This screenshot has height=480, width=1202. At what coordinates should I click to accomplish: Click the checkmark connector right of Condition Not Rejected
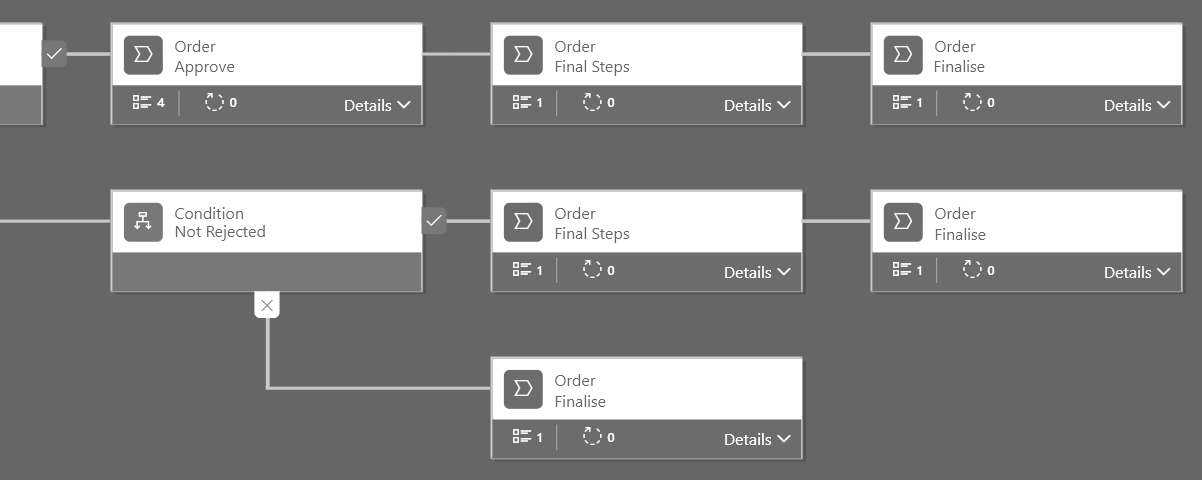click(x=434, y=220)
